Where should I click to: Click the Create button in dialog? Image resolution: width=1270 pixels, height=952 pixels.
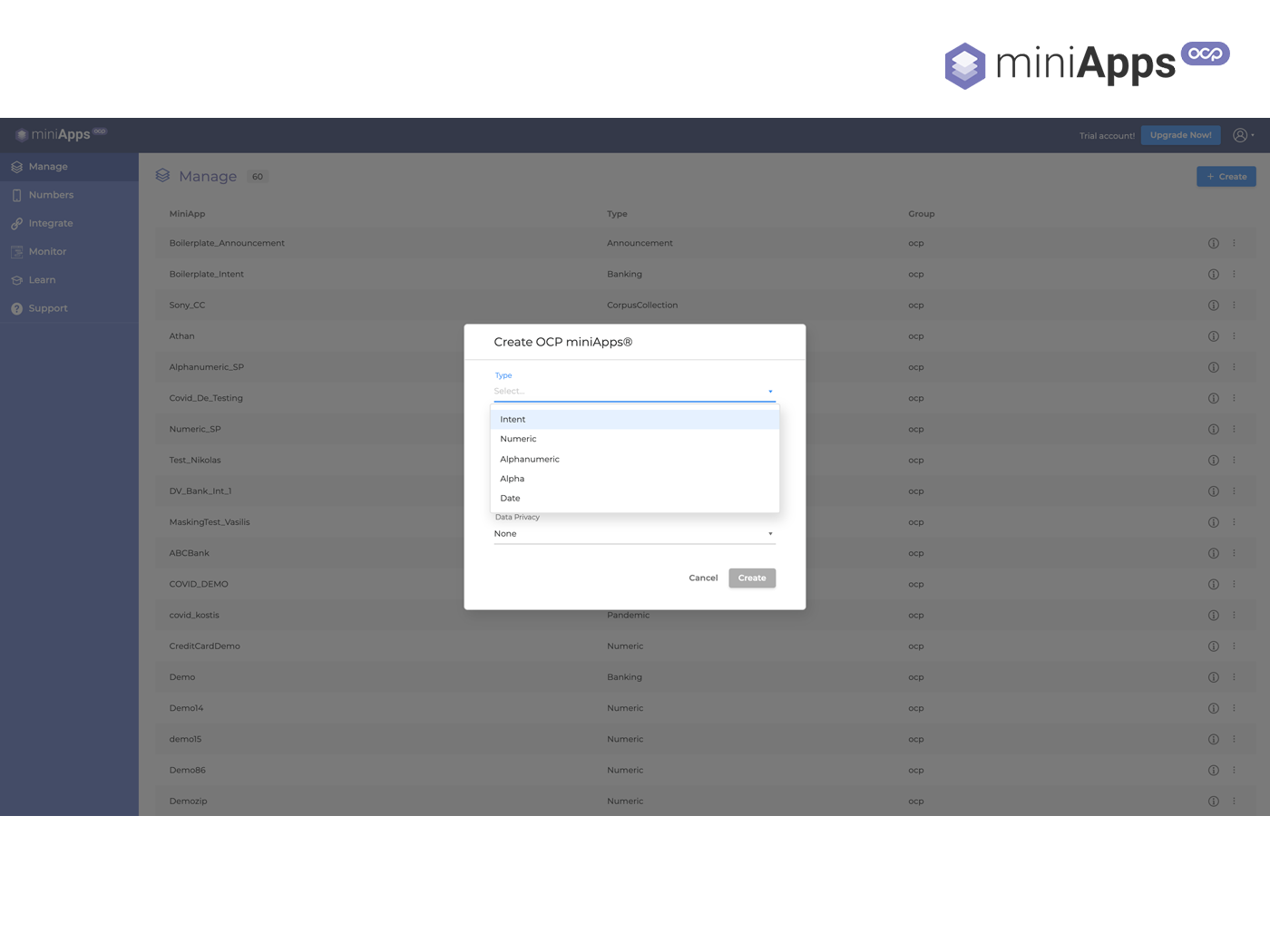[752, 578]
